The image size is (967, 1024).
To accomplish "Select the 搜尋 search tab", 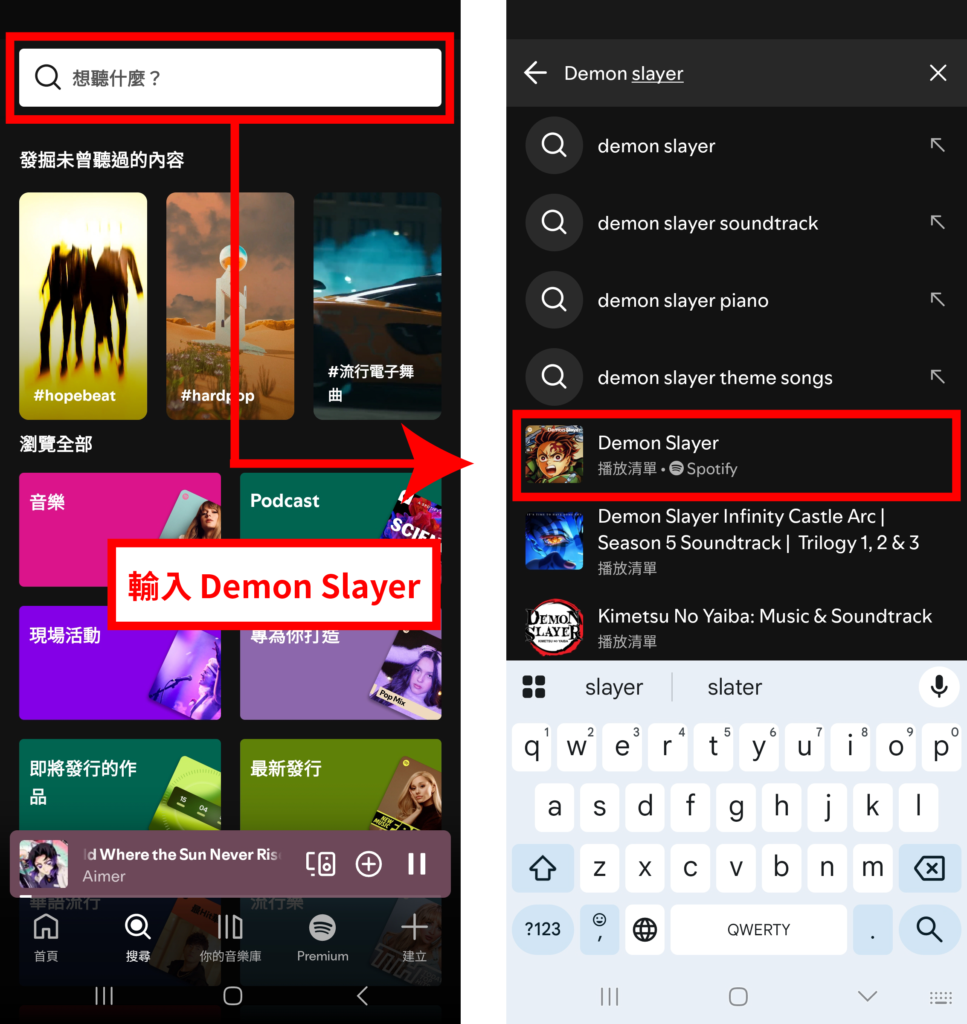I will coord(138,938).
